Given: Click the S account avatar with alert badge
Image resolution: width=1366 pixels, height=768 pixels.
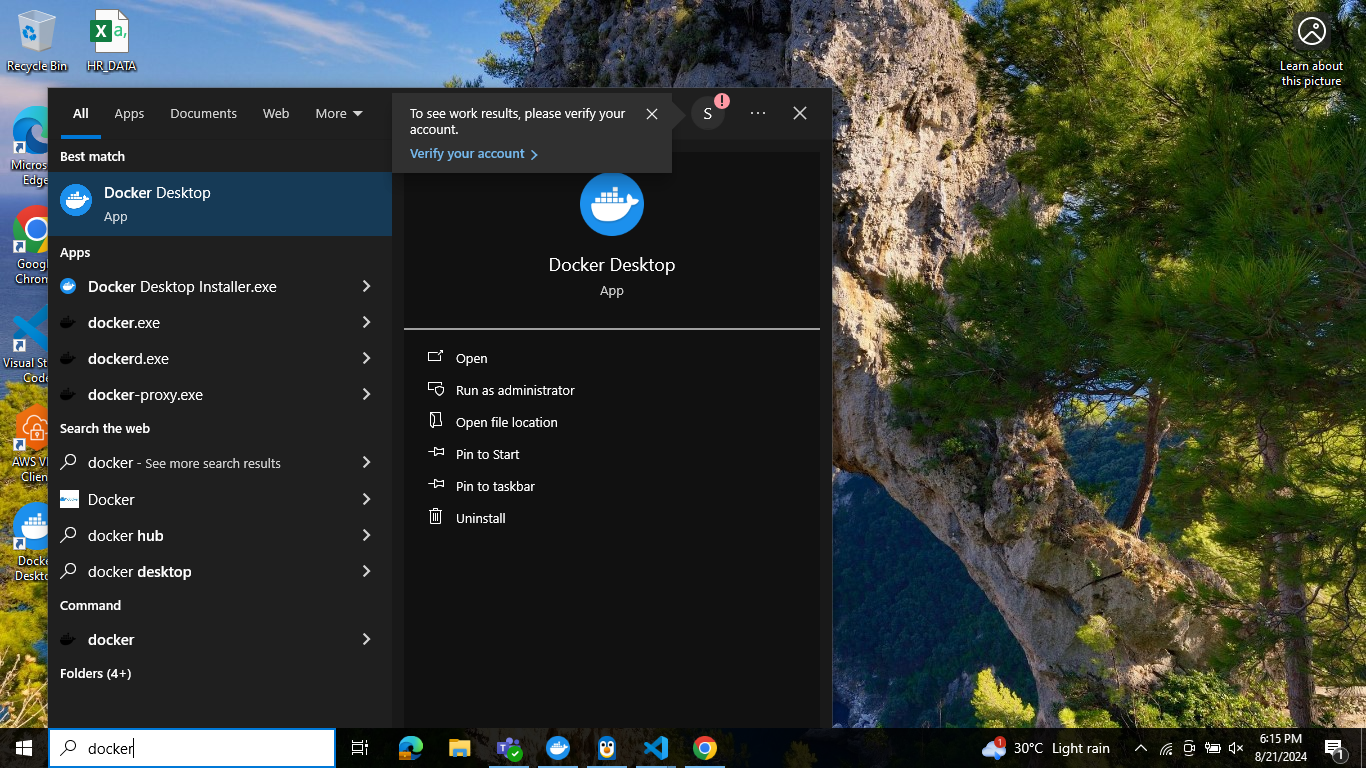Looking at the screenshot, I should click(708, 113).
